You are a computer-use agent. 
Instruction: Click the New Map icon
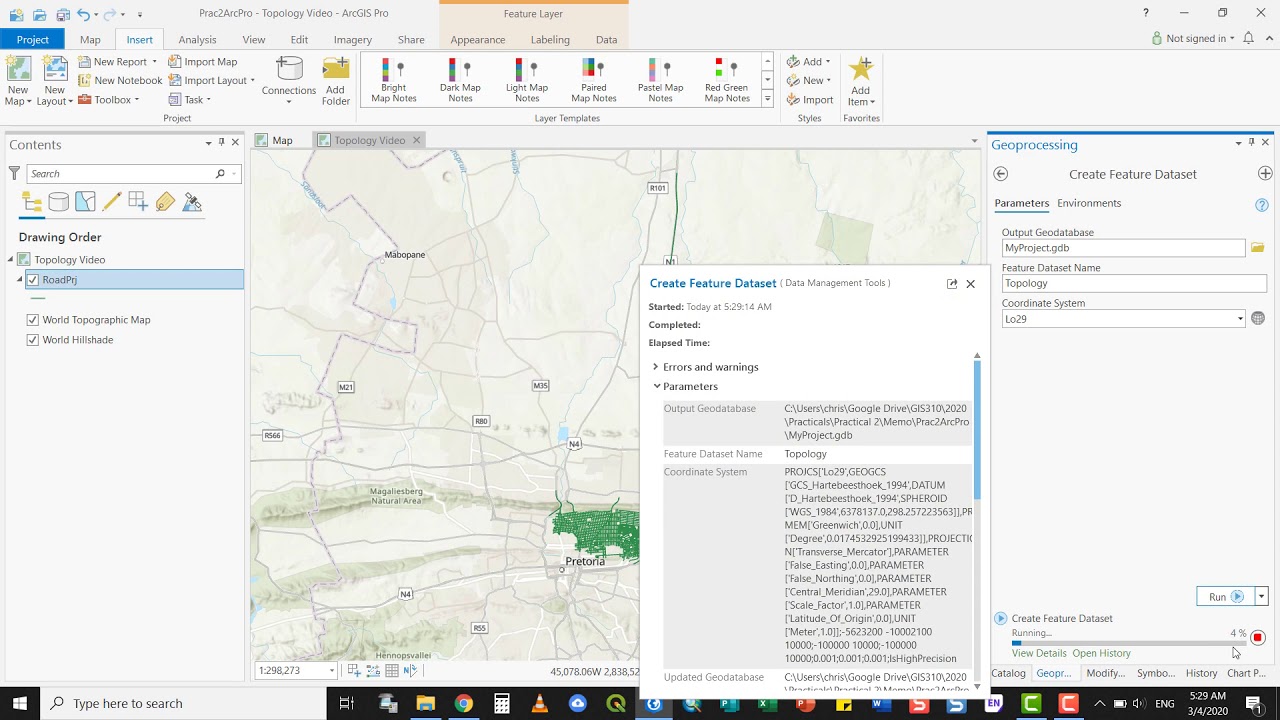click(18, 70)
